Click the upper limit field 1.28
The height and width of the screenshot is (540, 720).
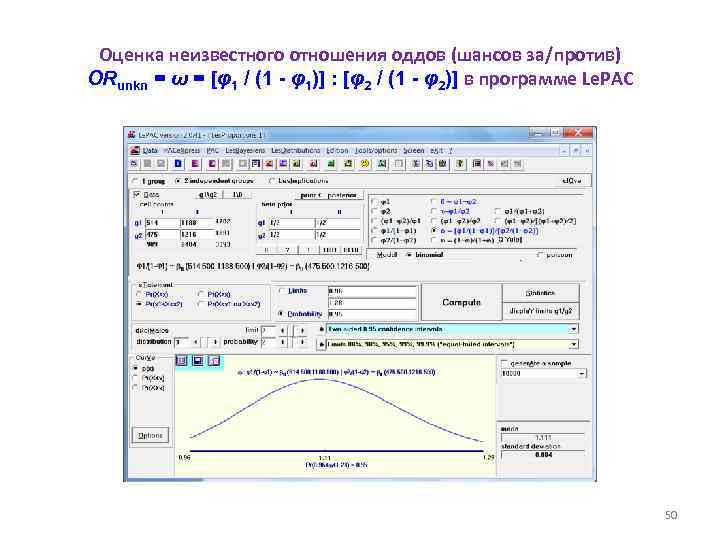pos(372,303)
